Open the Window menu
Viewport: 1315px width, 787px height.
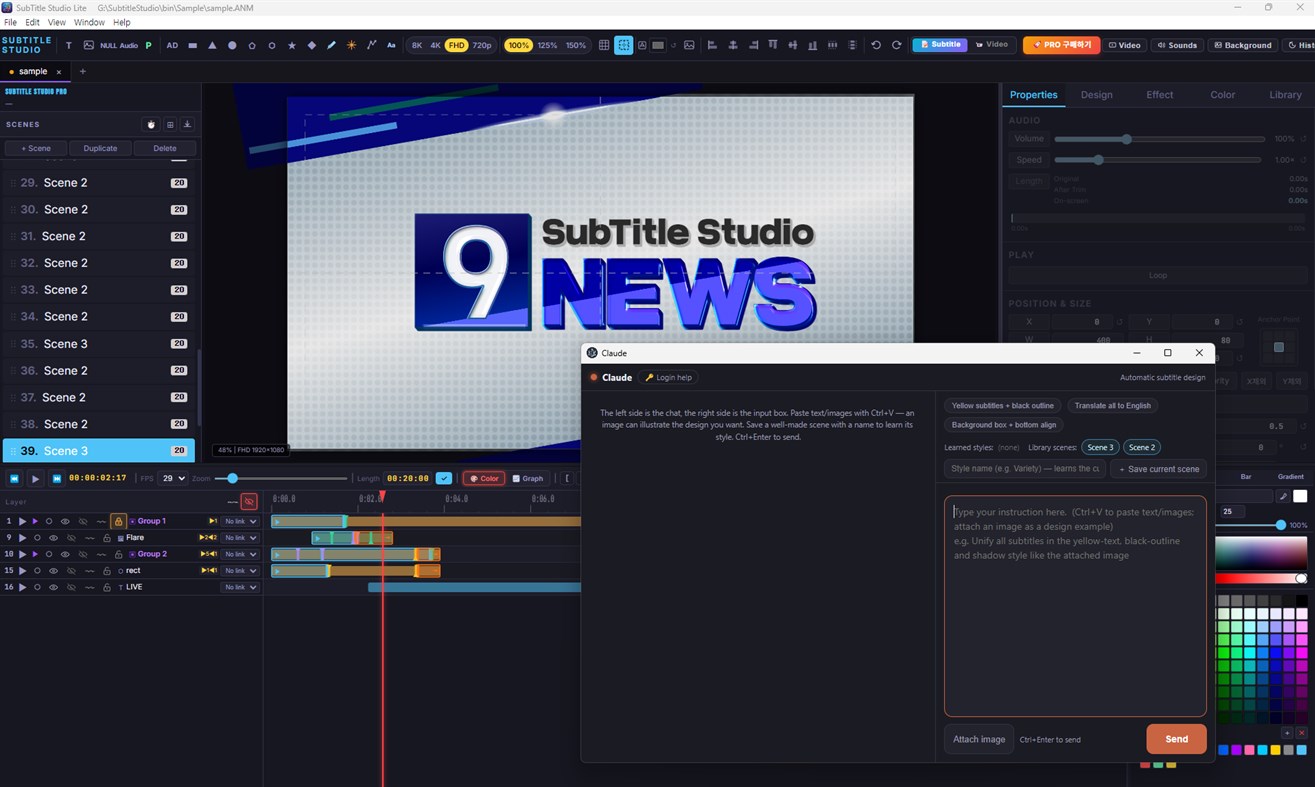[x=89, y=22]
